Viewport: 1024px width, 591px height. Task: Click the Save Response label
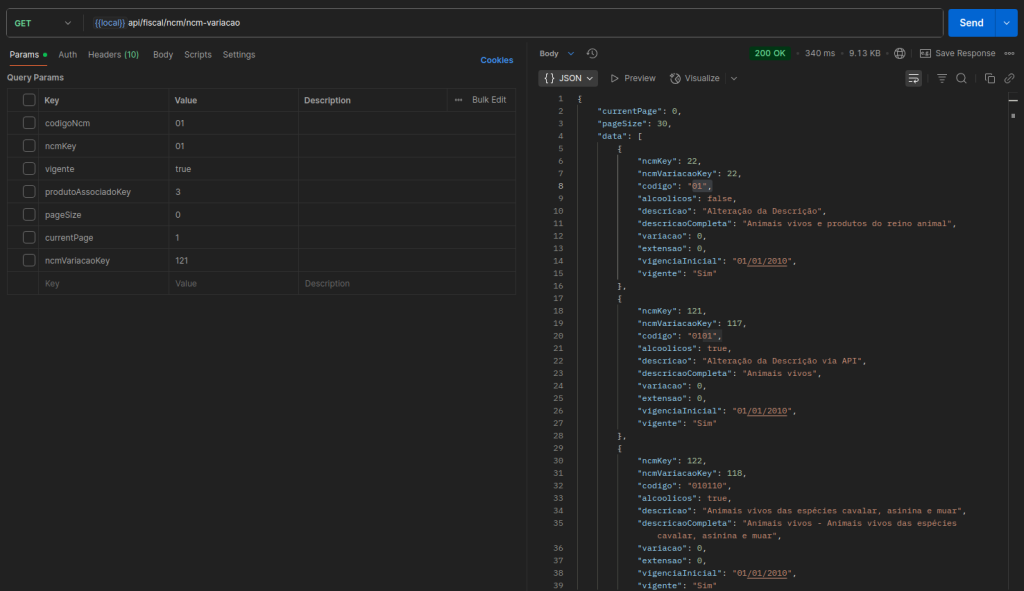click(x=965, y=54)
